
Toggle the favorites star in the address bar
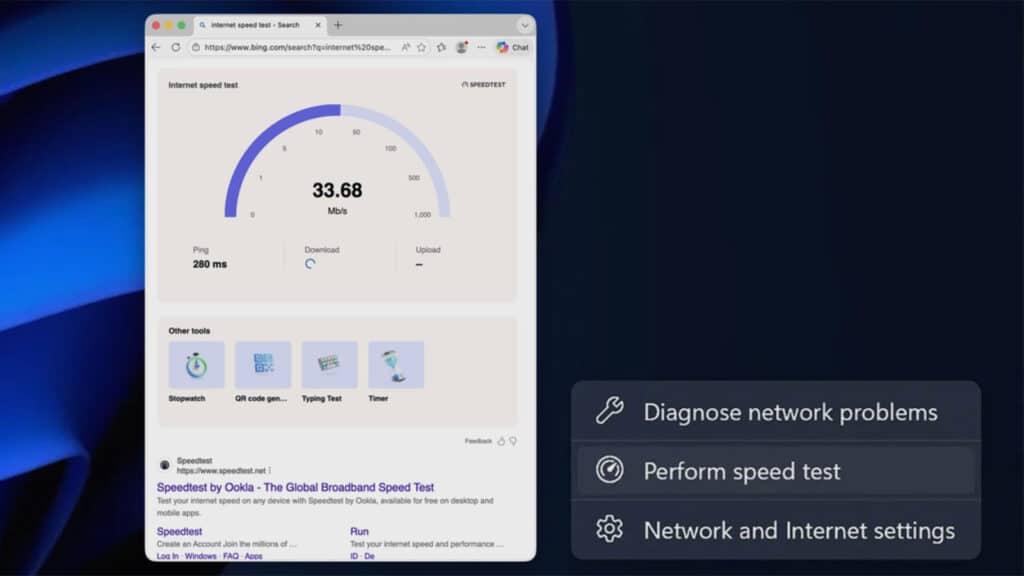(x=421, y=46)
